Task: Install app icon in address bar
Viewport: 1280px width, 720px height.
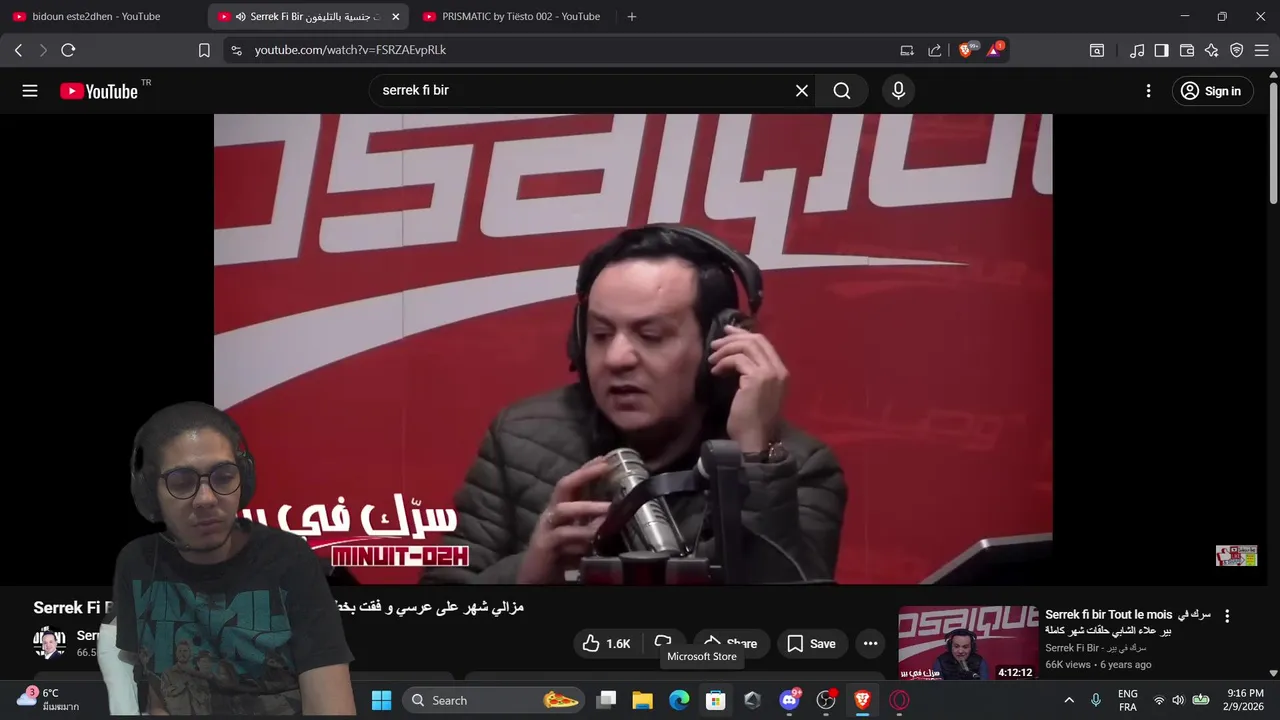Action: point(907,50)
